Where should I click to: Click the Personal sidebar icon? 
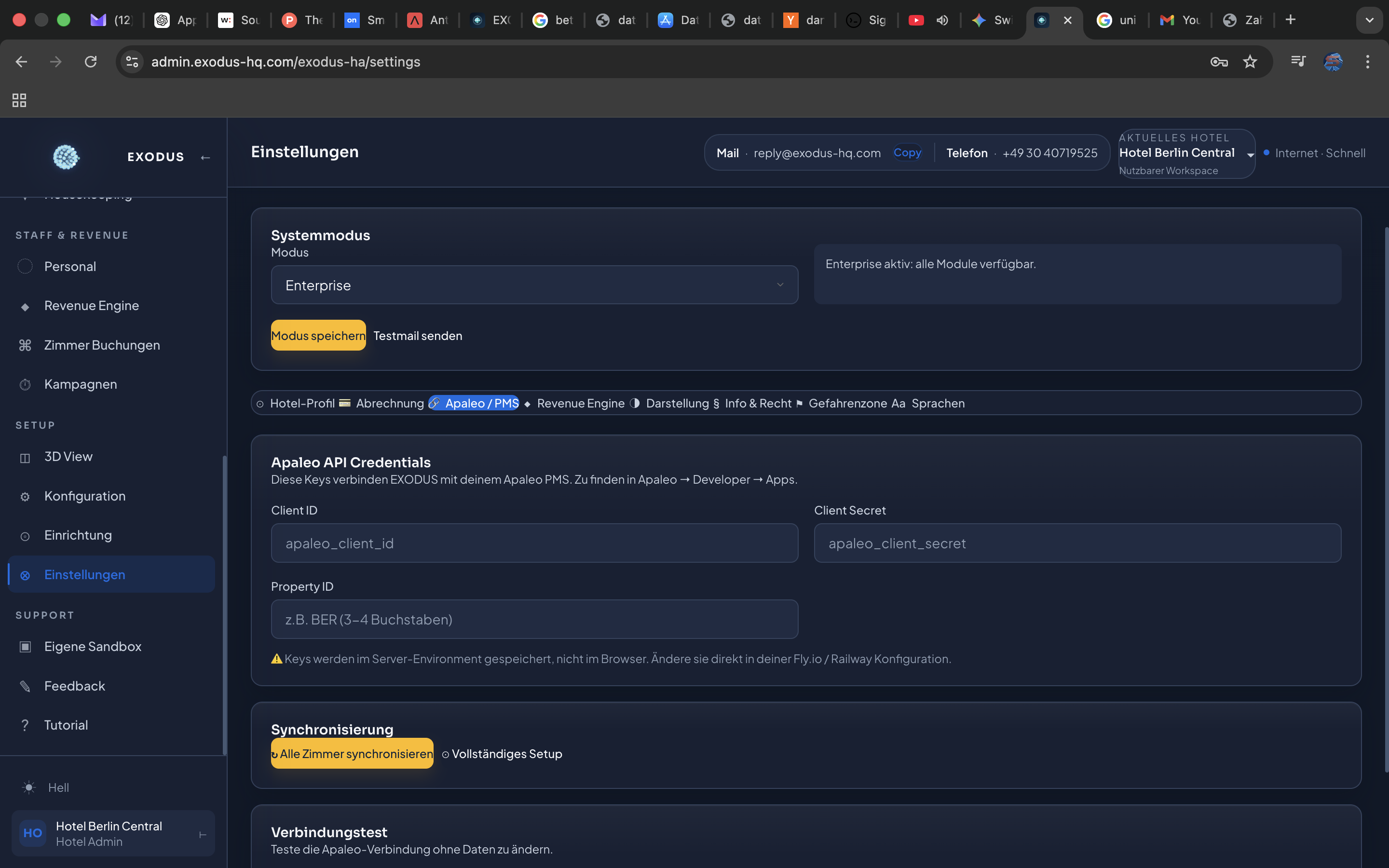pos(25,266)
